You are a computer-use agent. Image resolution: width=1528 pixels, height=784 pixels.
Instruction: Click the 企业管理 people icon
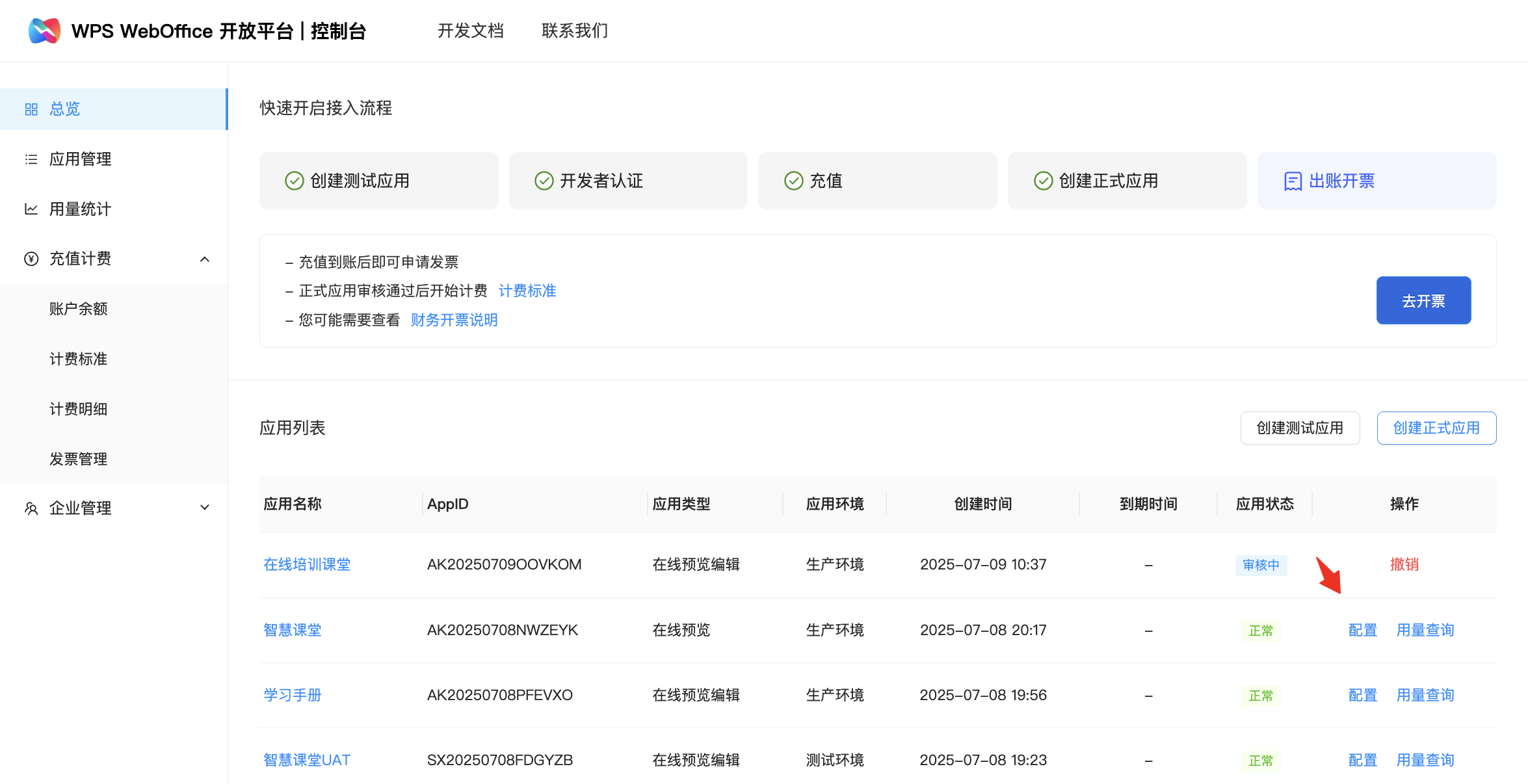coord(31,508)
